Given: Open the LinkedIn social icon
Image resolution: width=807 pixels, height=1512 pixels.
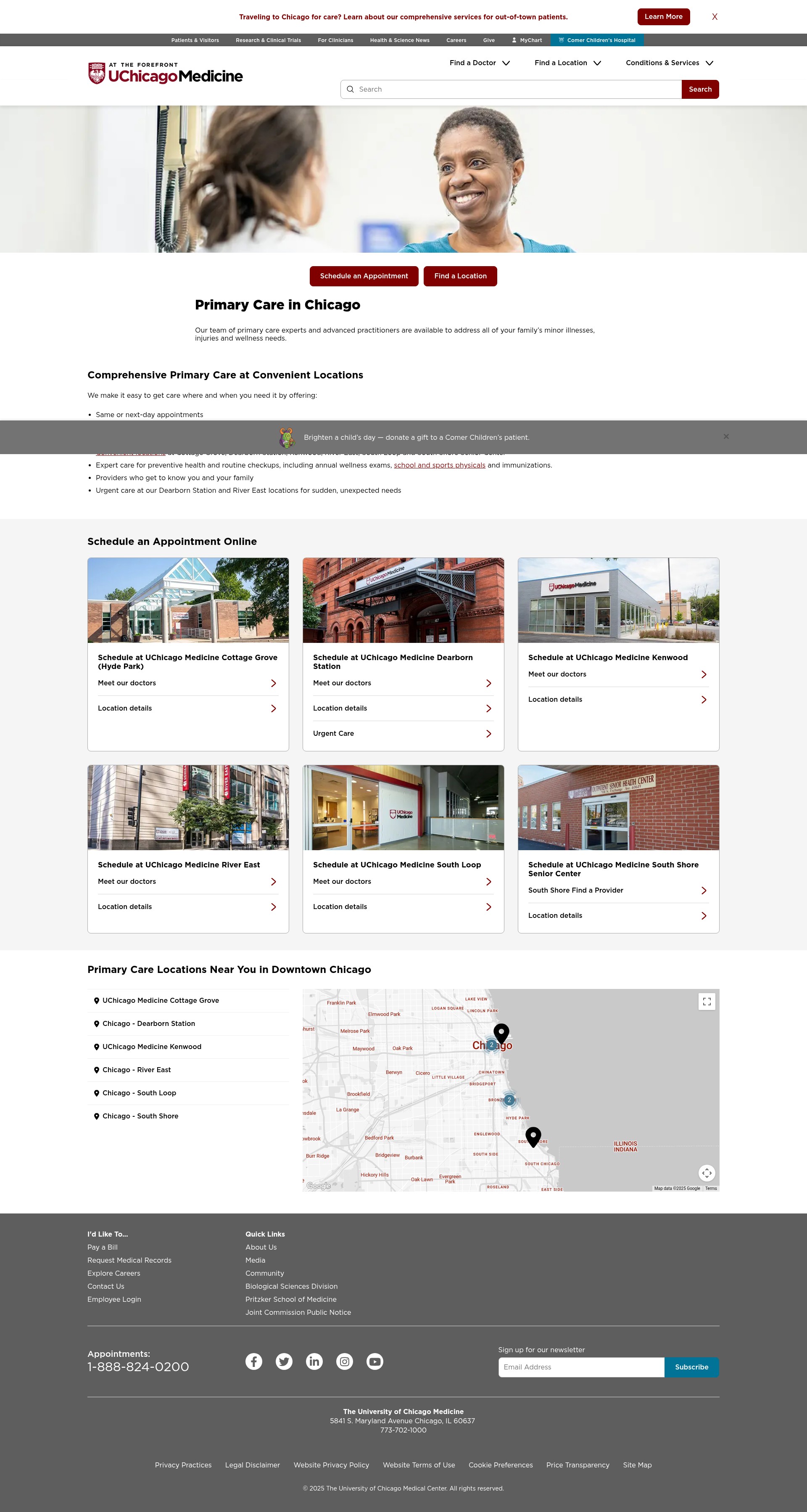Looking at the screenshot, I should (x=314, y=1361).
